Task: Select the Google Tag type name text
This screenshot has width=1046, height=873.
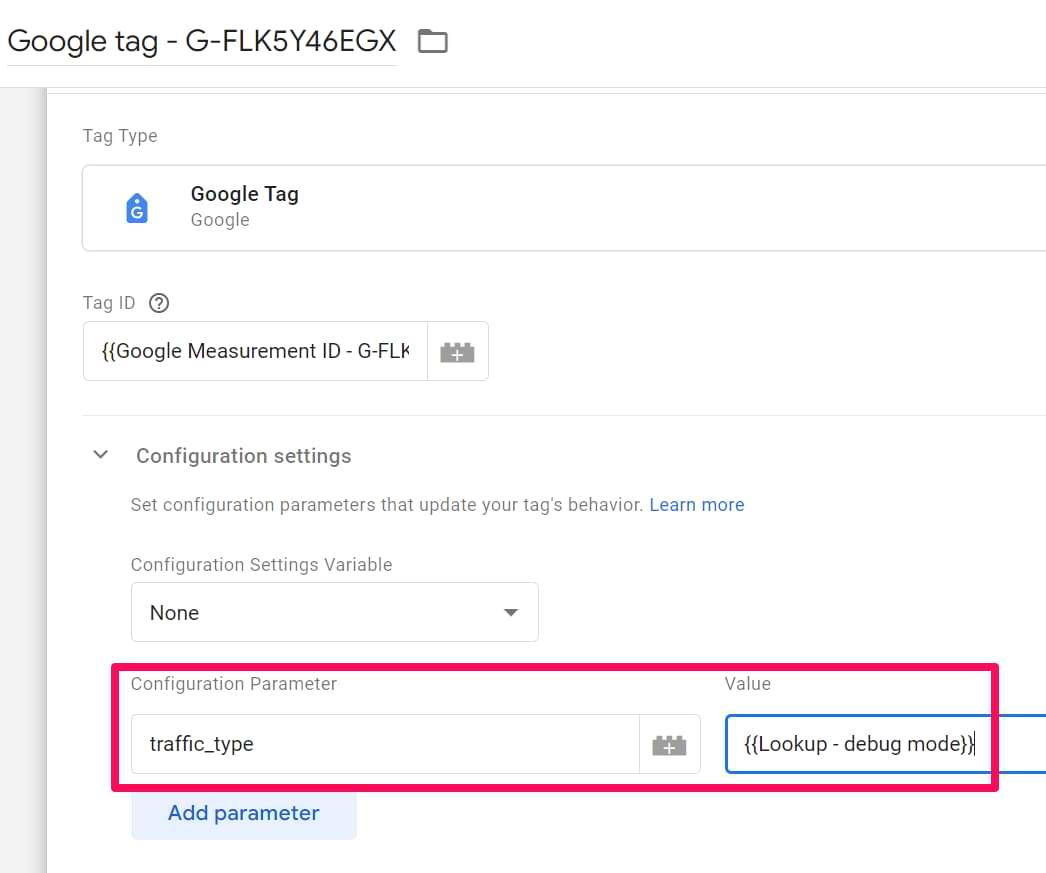Action: (x=244, y=194)
